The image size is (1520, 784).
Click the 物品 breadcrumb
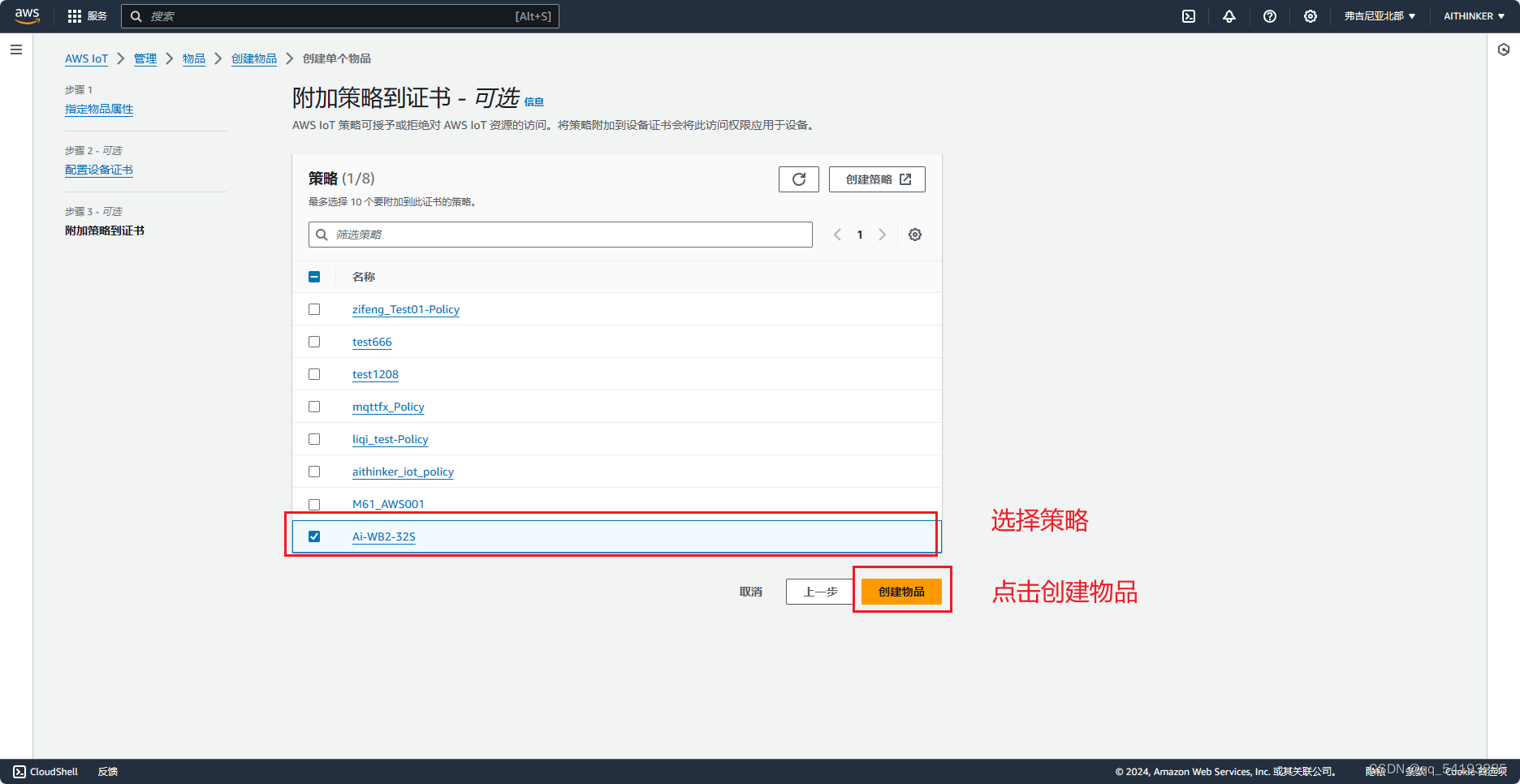(194, 58)
